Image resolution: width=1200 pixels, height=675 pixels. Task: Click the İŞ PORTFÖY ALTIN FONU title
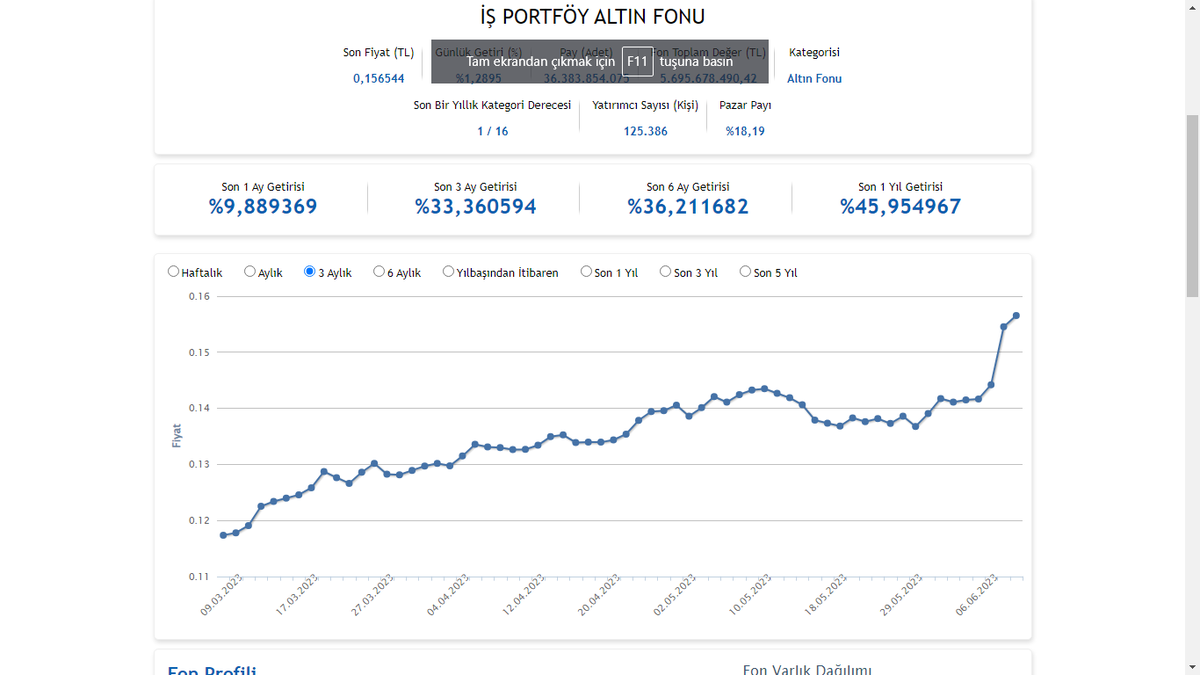click(x=593, y=17)
